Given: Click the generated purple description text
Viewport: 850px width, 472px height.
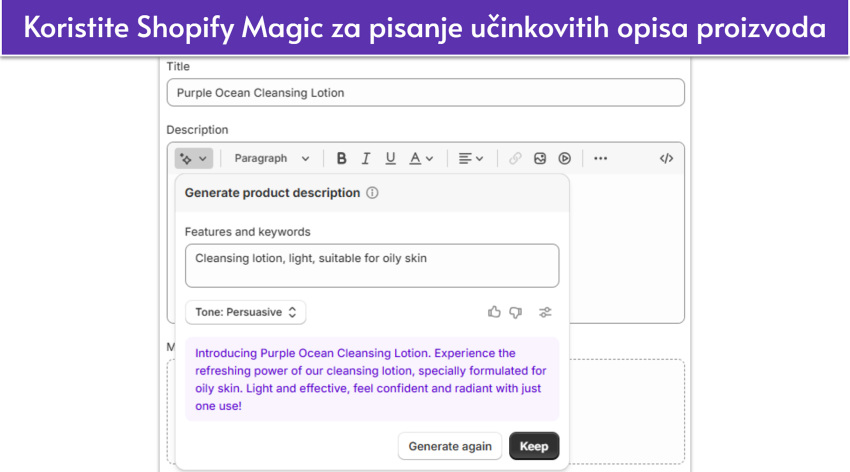Looking at the screenshot, I should click(371, 379).
